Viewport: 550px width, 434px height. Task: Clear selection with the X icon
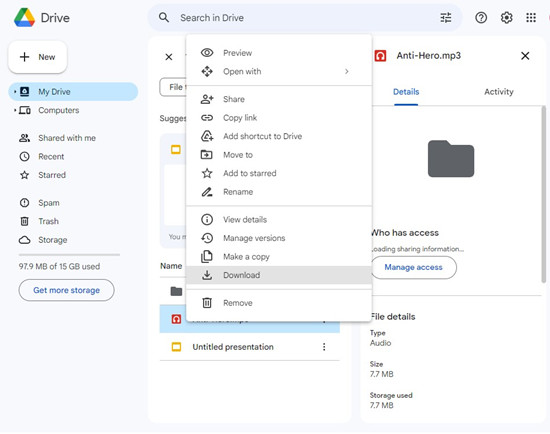(x=169, y=57)
